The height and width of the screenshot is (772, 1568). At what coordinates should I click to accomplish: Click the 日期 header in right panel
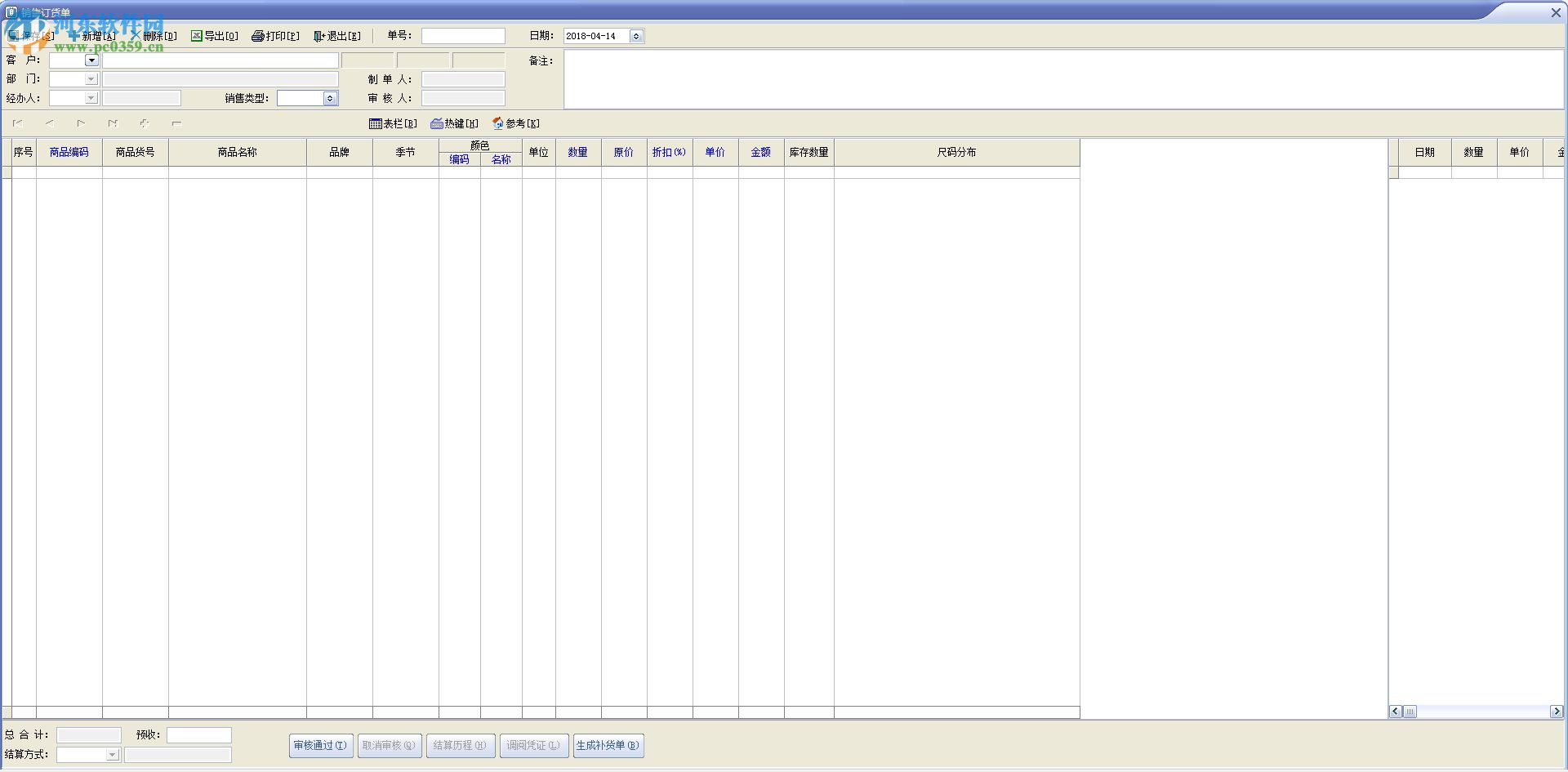[1425, 153]
